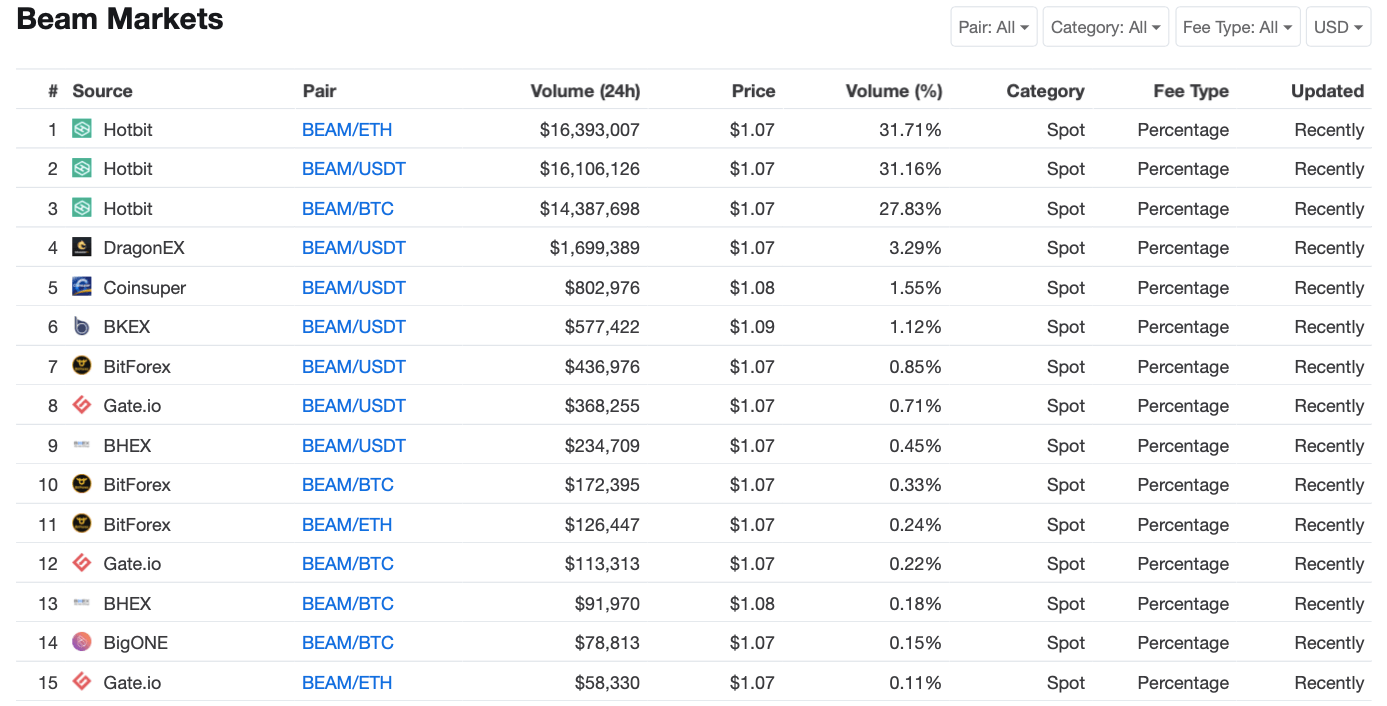Open Gate.io BEAM/ETH pair in row 15

click(x=347, y=683)
